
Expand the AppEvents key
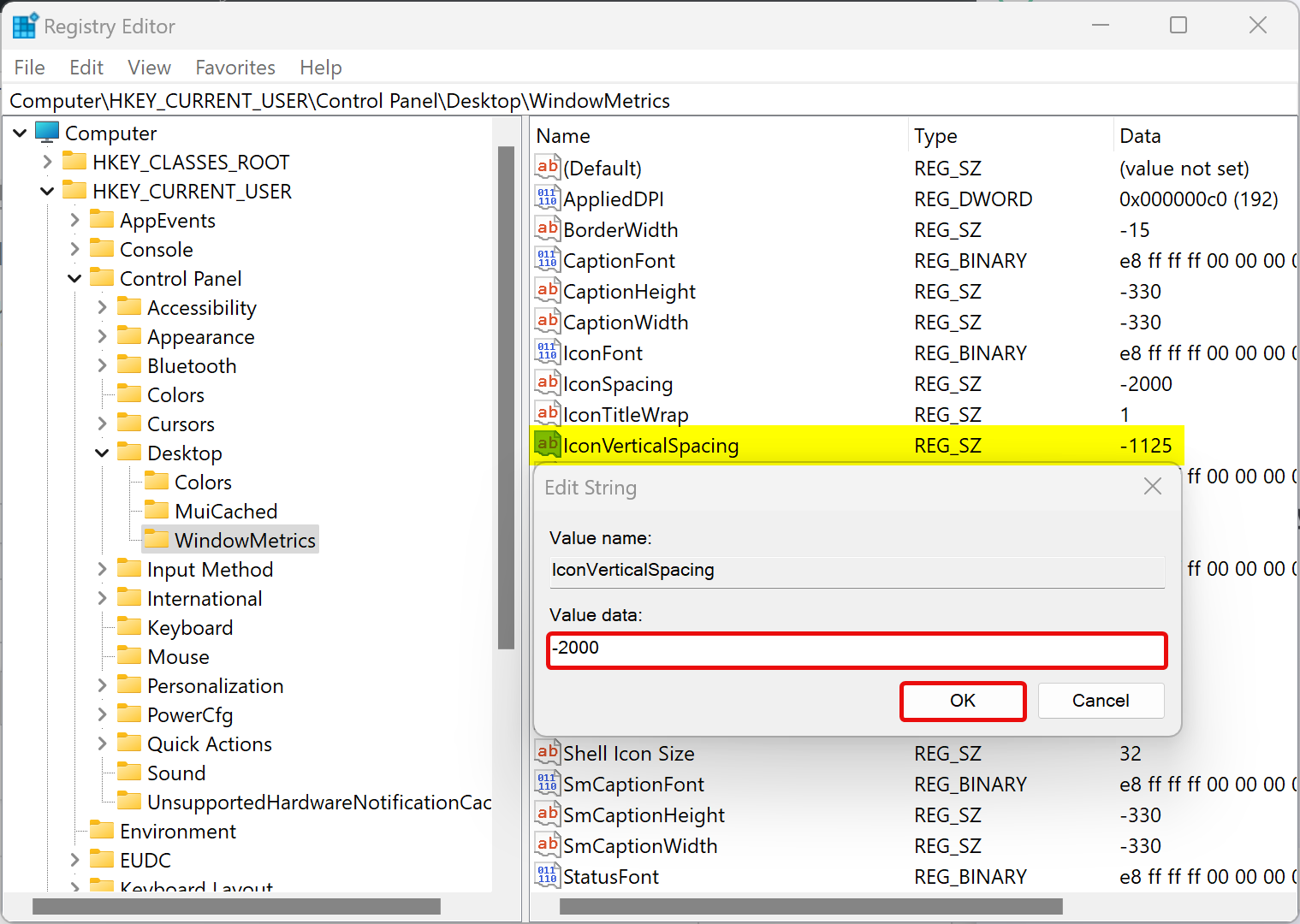pyautogui.click(x=74, y=220)
